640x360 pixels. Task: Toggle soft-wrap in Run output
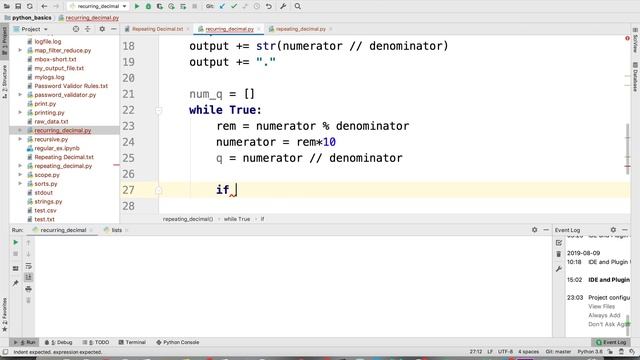28,266
